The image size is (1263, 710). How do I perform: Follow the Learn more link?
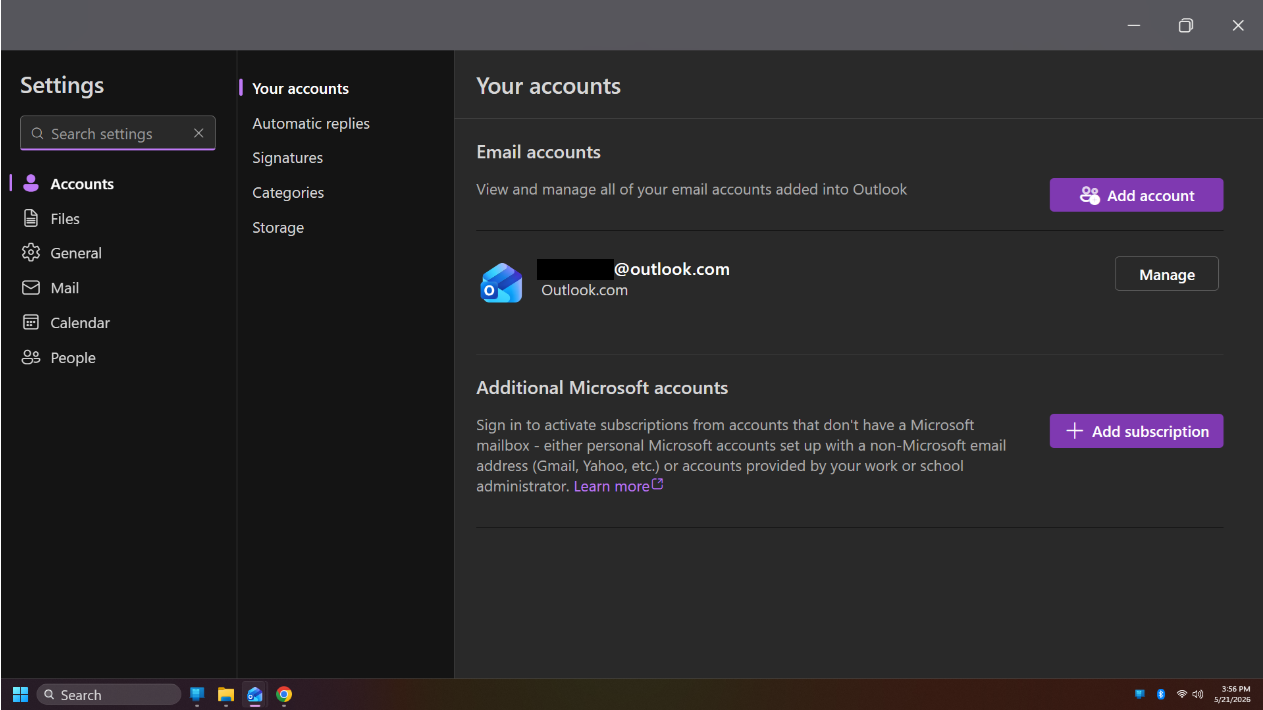[x=618, y=486]
